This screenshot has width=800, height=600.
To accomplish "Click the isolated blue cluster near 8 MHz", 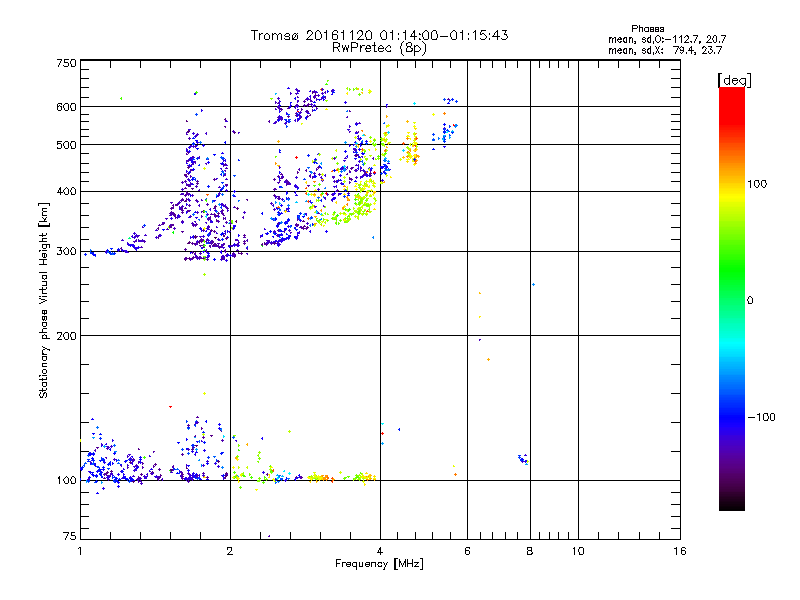I will click(523, 459).
